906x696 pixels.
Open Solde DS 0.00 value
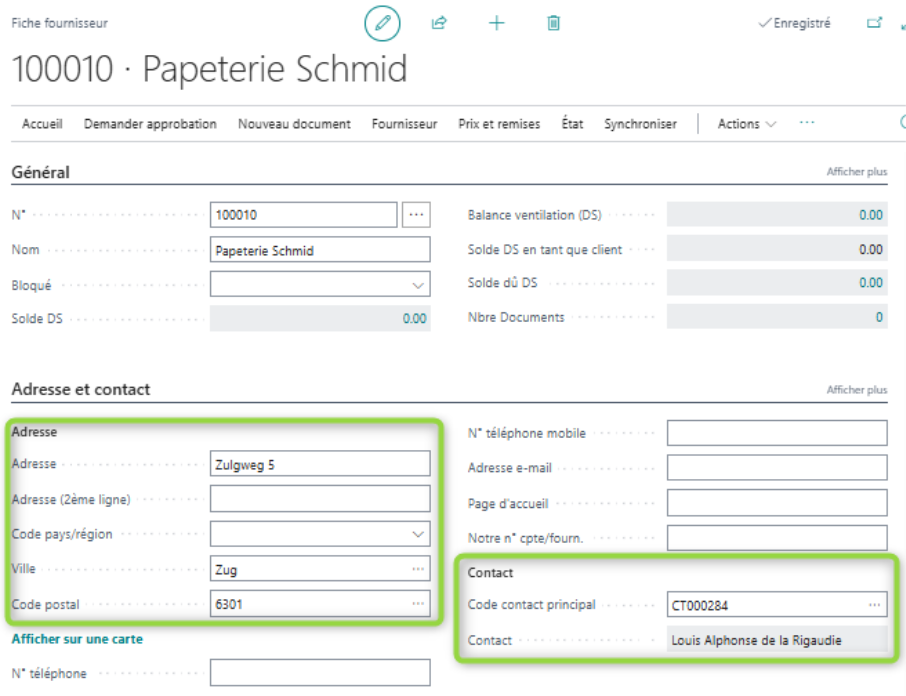[414, 319]
